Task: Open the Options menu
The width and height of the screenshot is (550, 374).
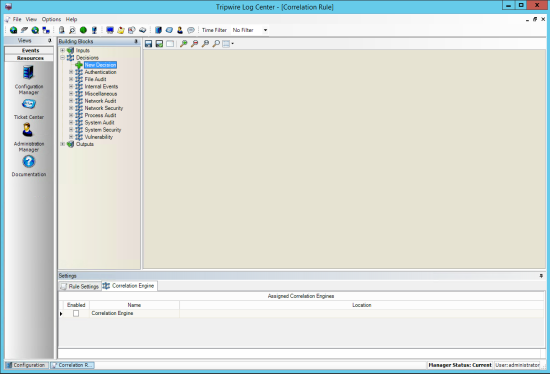Action: point(51,19)
